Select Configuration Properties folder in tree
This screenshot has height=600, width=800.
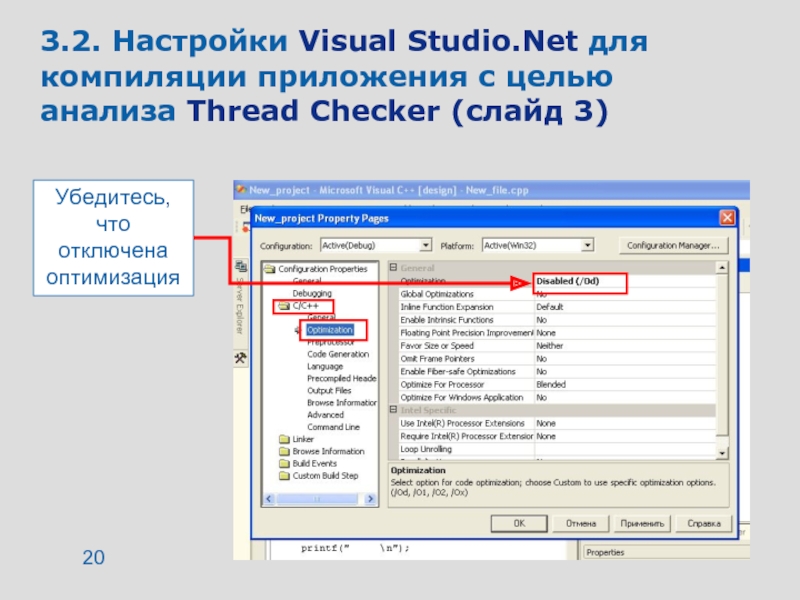322,269
